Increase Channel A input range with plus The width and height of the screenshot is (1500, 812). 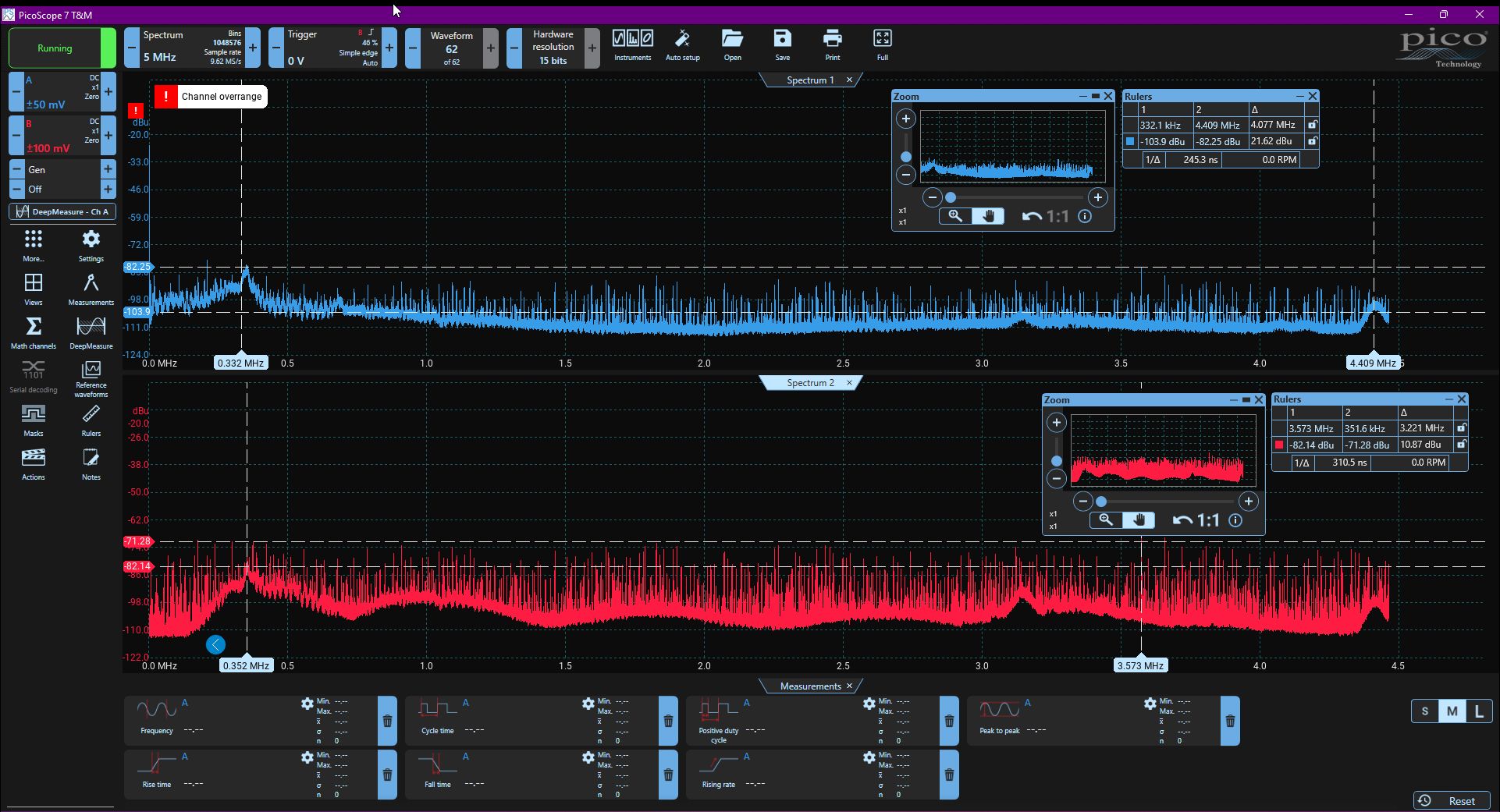coord(108,92)
